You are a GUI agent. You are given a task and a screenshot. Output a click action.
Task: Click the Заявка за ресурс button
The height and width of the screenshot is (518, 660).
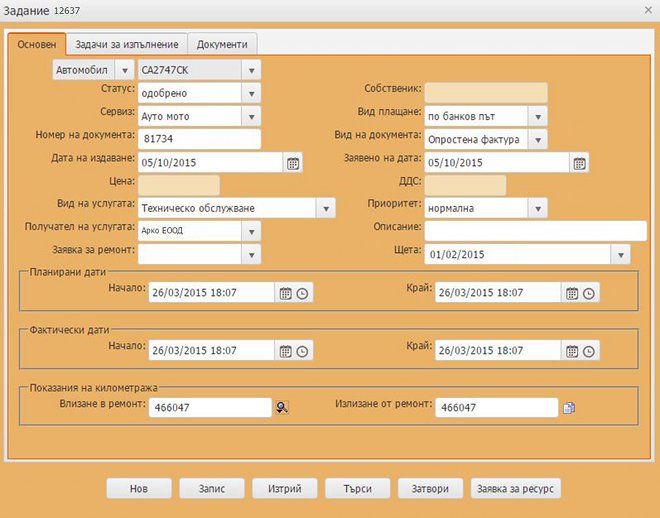pos(516,488)
